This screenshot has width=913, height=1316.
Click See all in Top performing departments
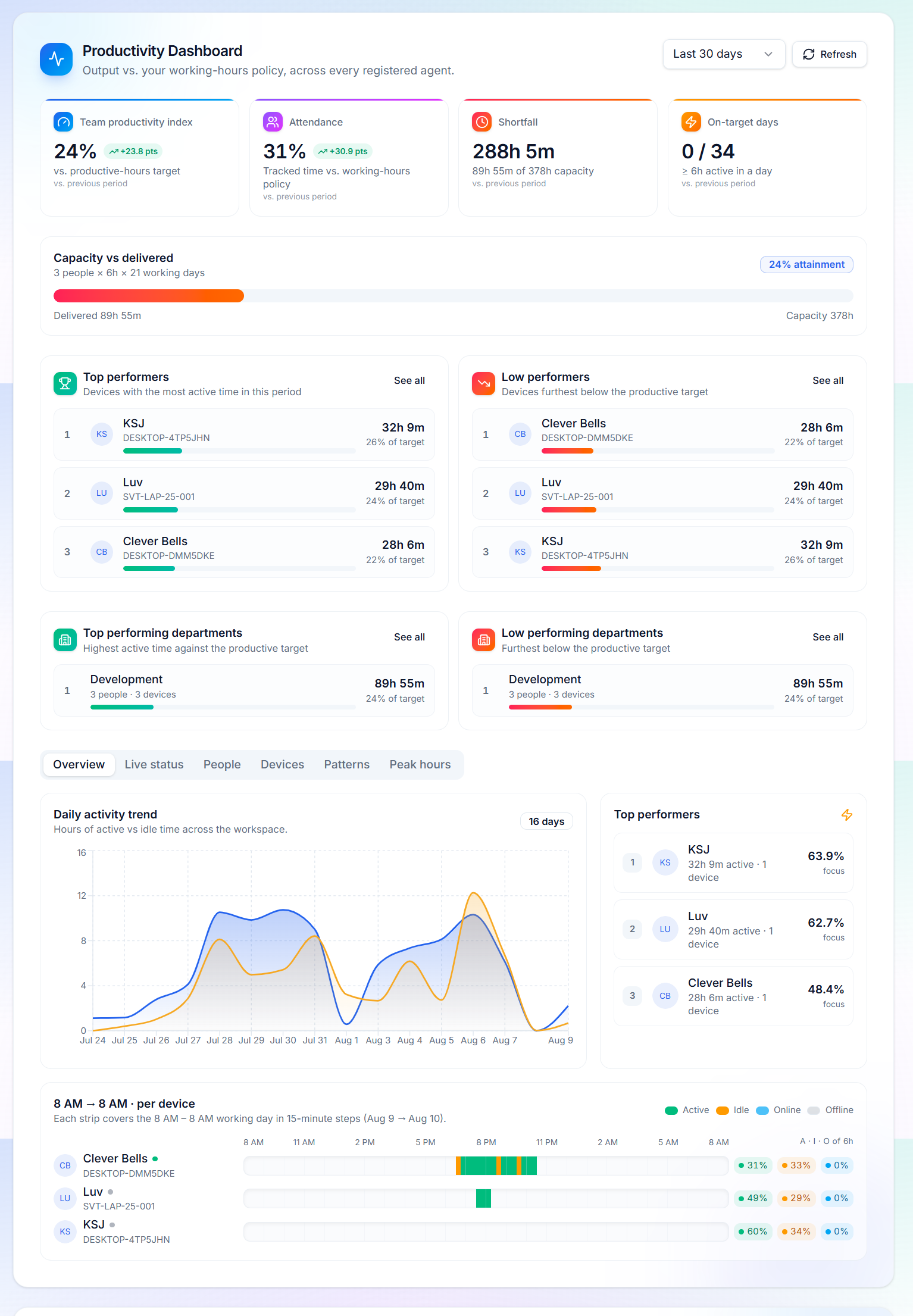click(409, 637)
